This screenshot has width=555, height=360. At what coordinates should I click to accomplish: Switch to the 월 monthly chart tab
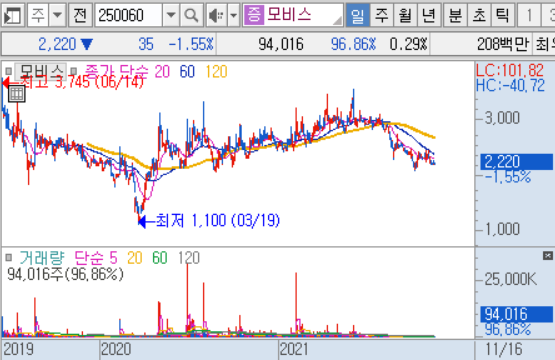click(x=405, y=16)
